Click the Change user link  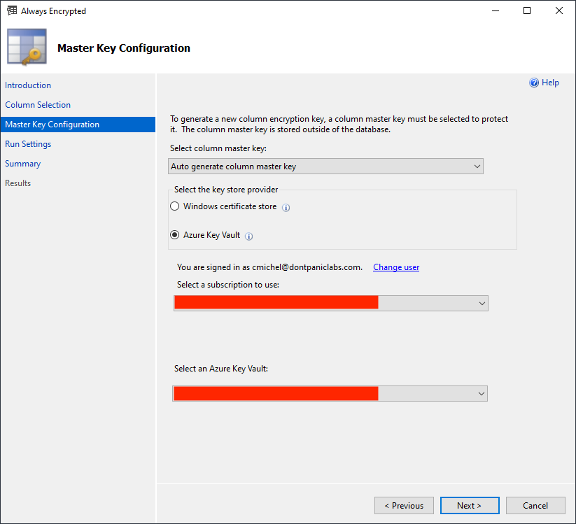[x=396, y=268]
